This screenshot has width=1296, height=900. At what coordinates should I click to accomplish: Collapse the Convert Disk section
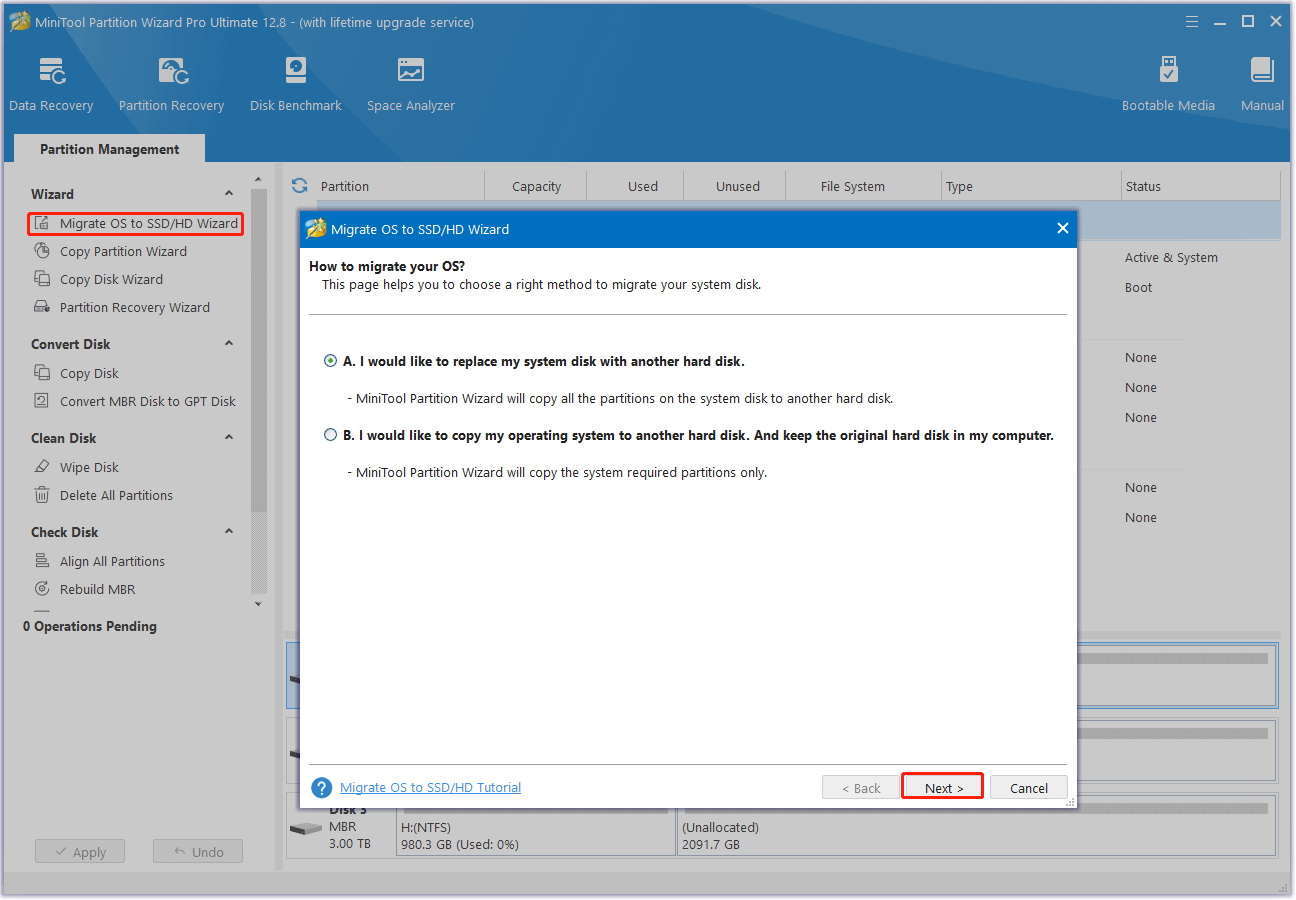[x=229, y=344]
